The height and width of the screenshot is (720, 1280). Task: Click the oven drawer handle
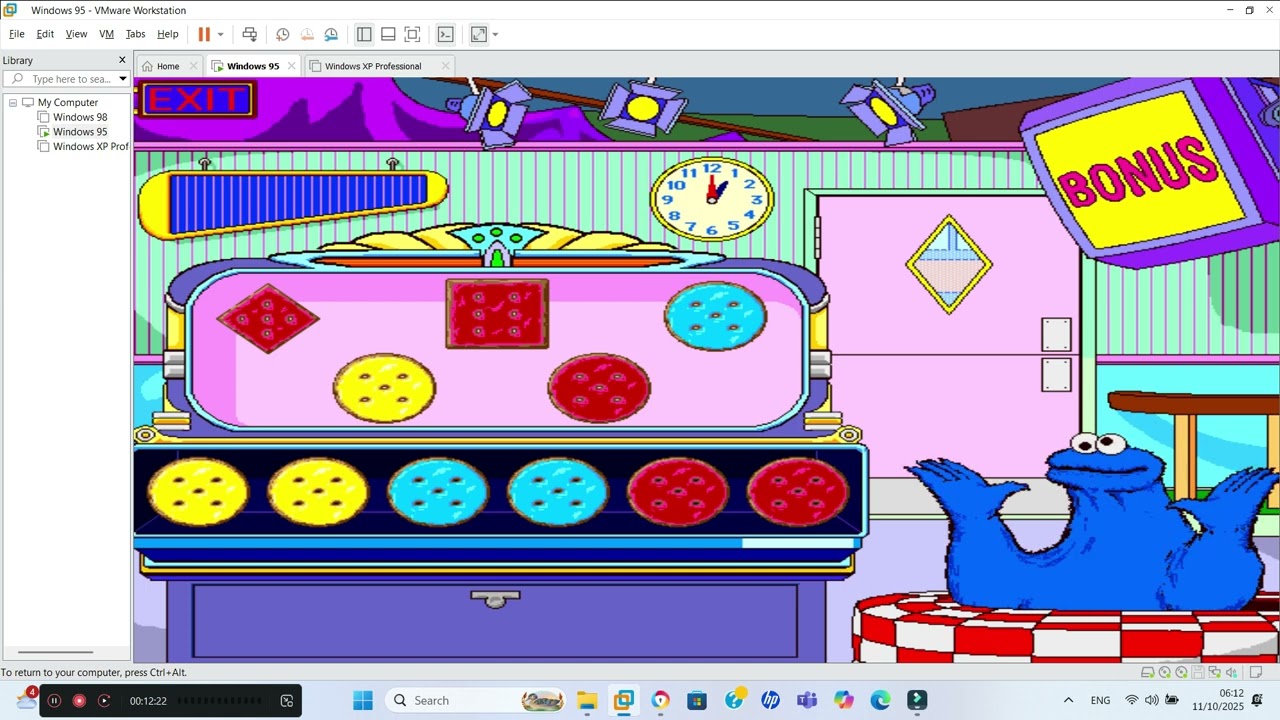[495, 597]
